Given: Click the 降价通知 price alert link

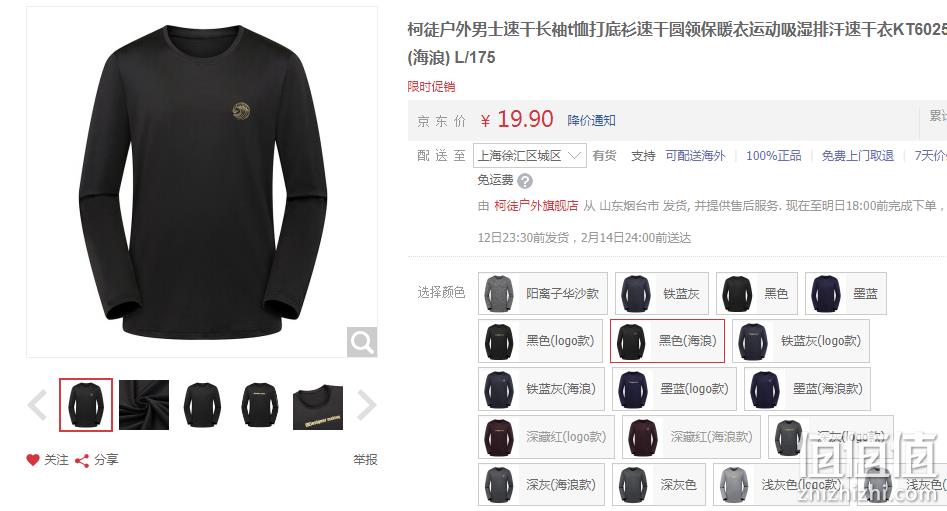Looking at the screenshot, I should tap(591, 120).
